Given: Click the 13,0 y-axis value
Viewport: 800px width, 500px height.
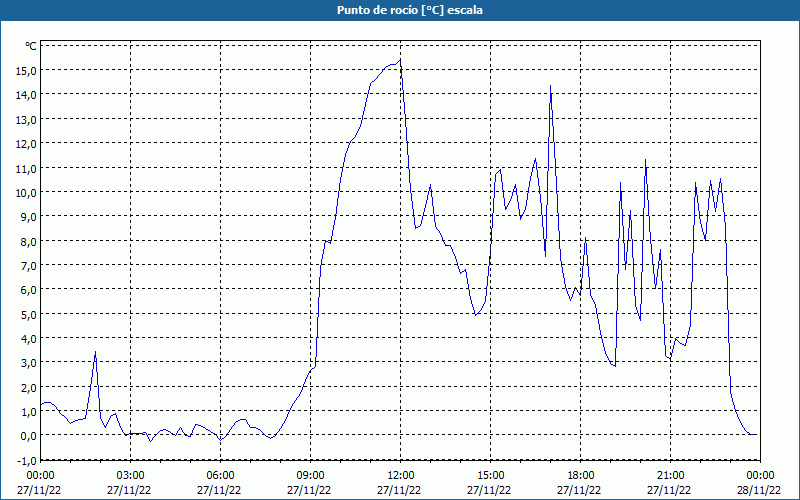Looking at the screenshot, I should point(26,119).
